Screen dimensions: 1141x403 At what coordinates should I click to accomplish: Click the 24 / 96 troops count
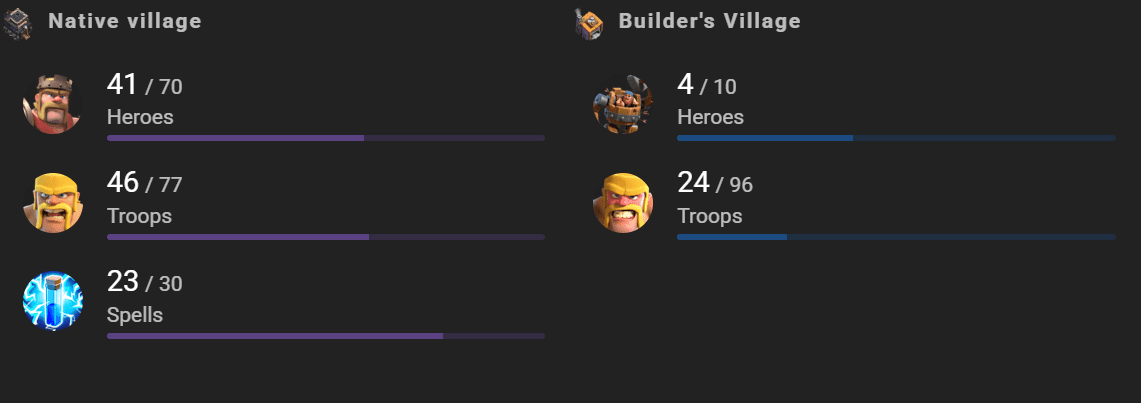point(714,184)
